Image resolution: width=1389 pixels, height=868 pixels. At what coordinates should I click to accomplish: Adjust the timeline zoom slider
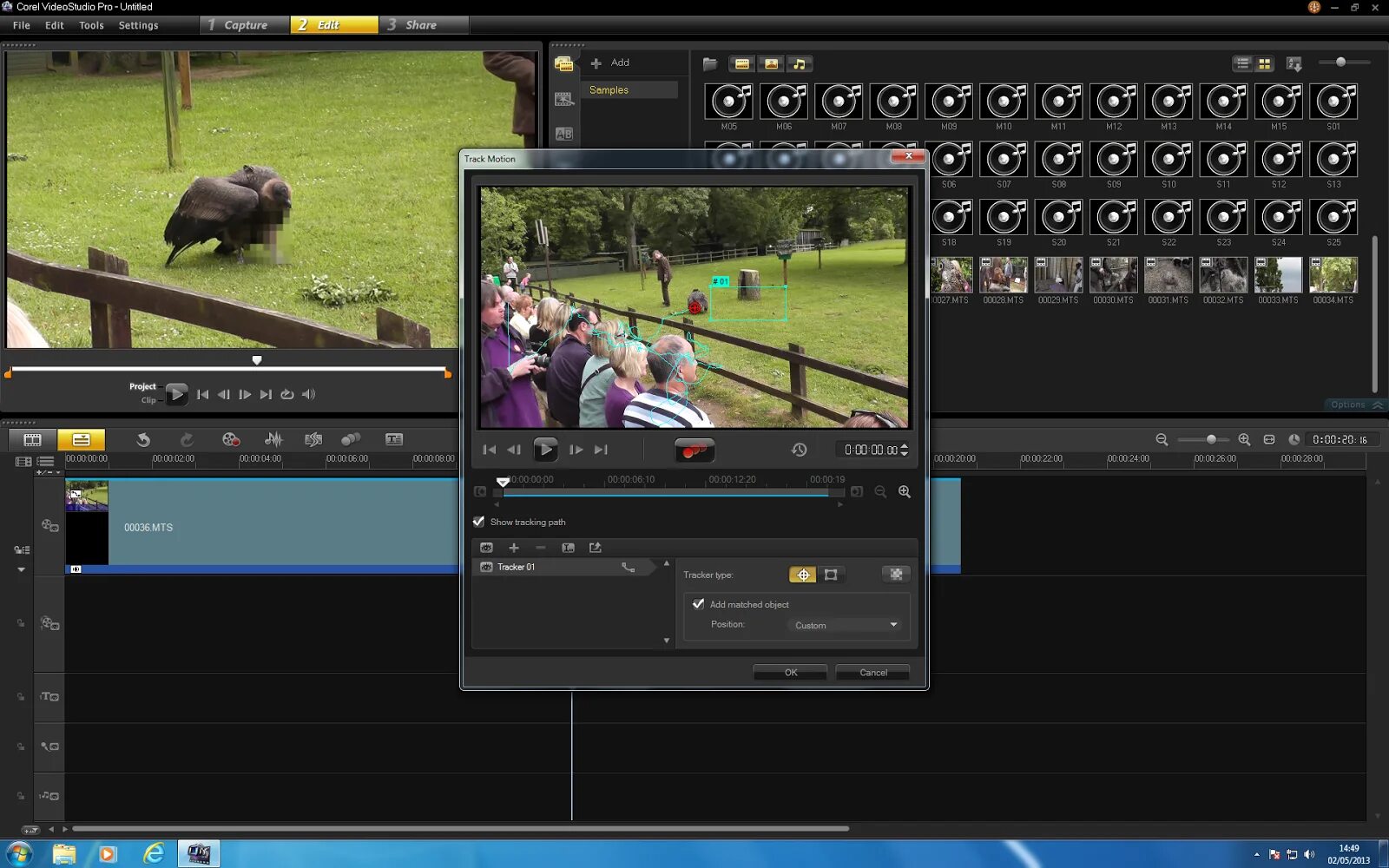[1210, 440]
